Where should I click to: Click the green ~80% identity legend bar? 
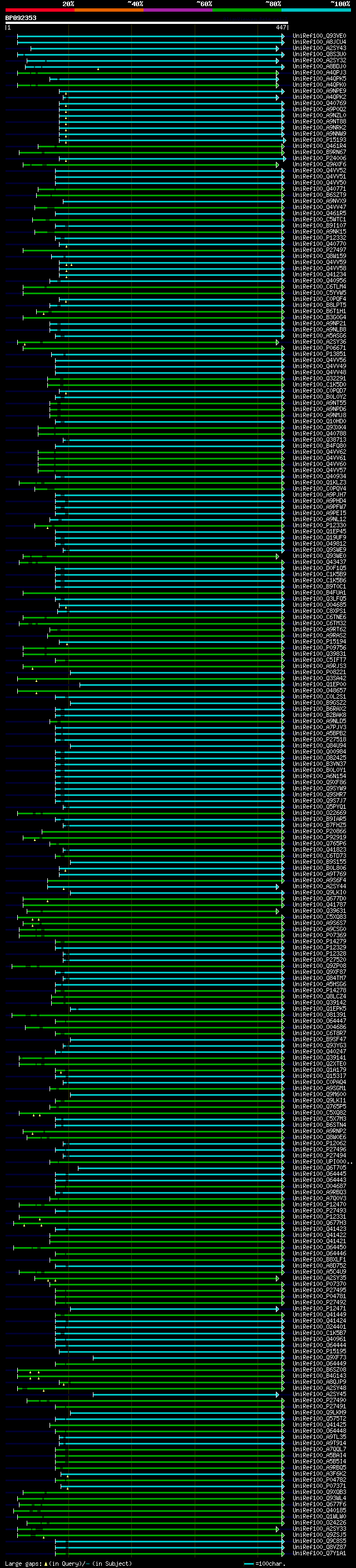[247, 10]
